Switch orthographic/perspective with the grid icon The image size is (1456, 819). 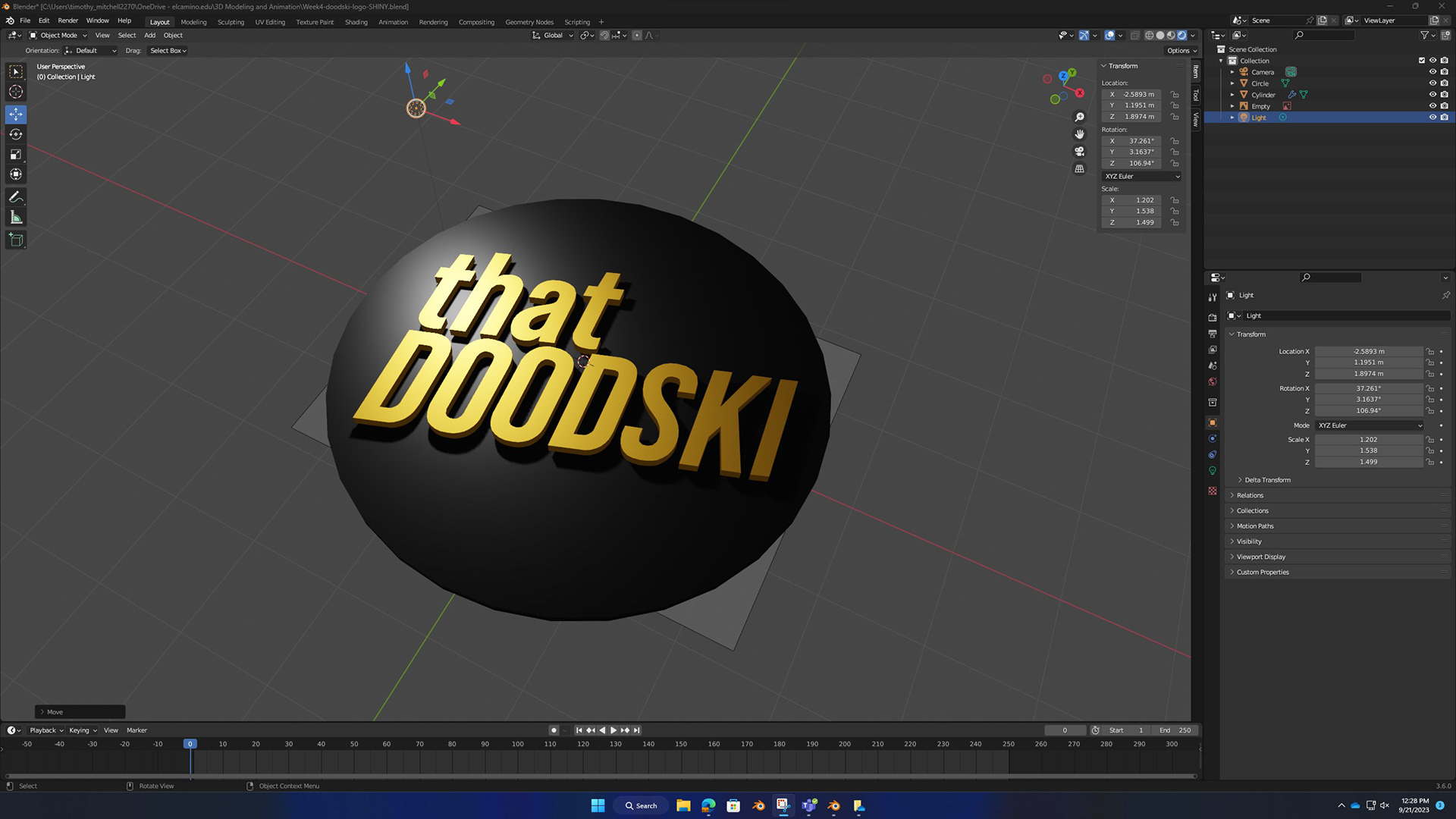1080,169
